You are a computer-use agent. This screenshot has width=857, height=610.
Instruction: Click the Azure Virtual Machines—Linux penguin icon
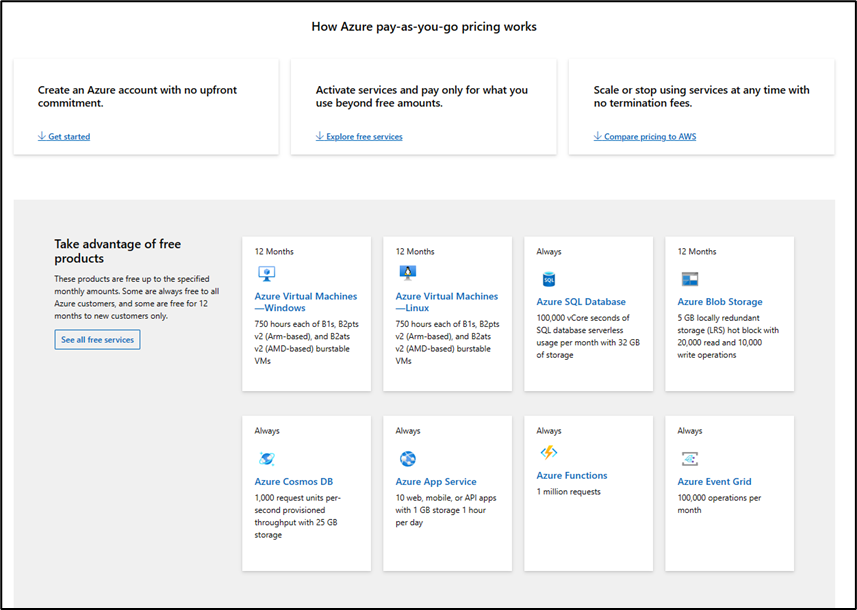pyautogui.click(x=406, y=273)
